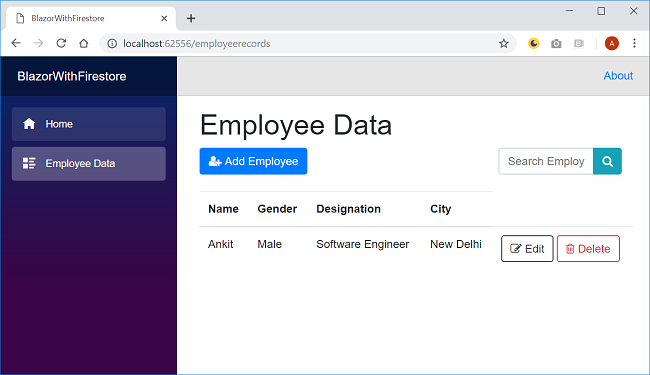650x375 pixels.
Task: Bookmark this page with star icon
Action: [x=504, y=44]
